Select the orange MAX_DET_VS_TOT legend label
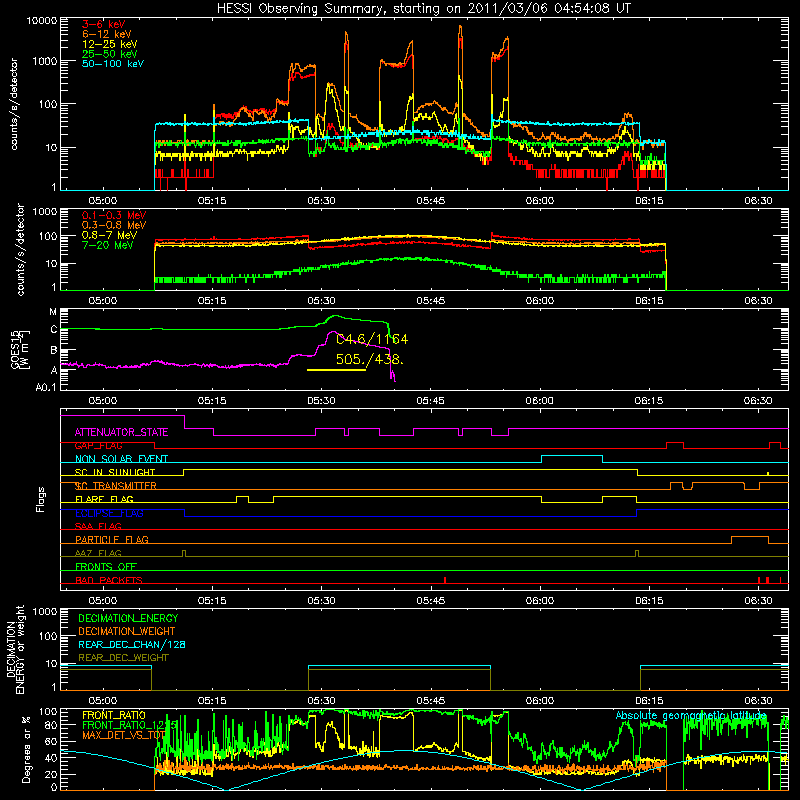This screenshot has height=800, width=800. pos(124,736)
